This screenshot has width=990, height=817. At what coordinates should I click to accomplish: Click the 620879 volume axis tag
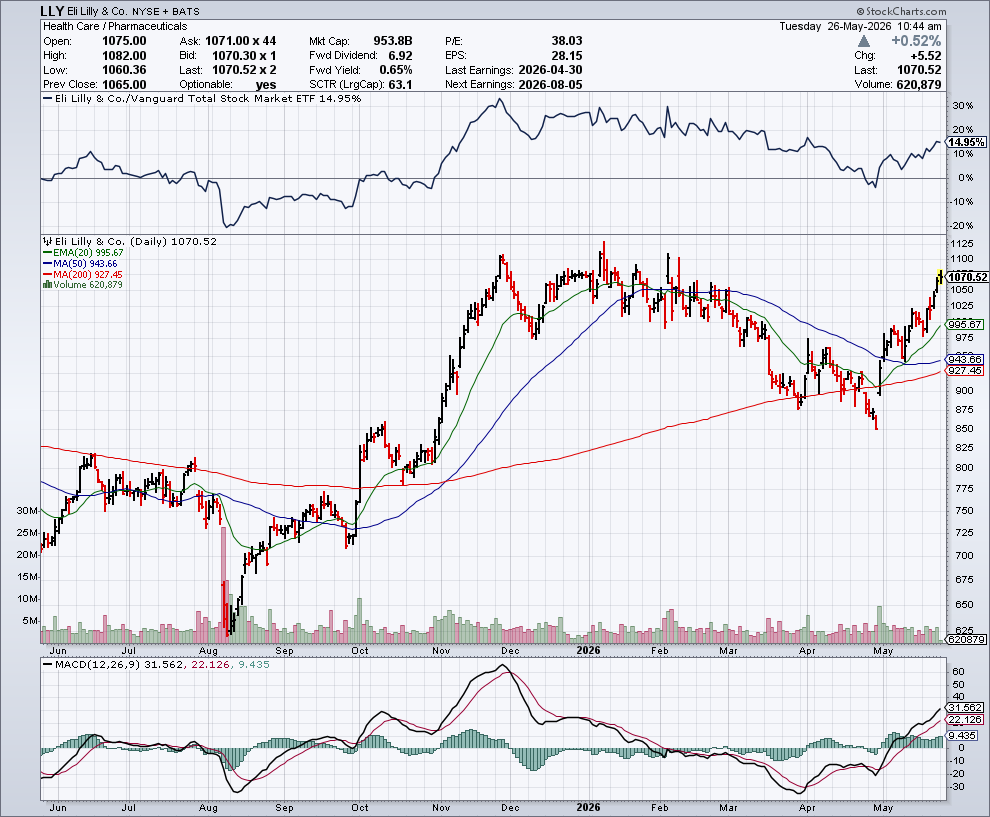966,640
